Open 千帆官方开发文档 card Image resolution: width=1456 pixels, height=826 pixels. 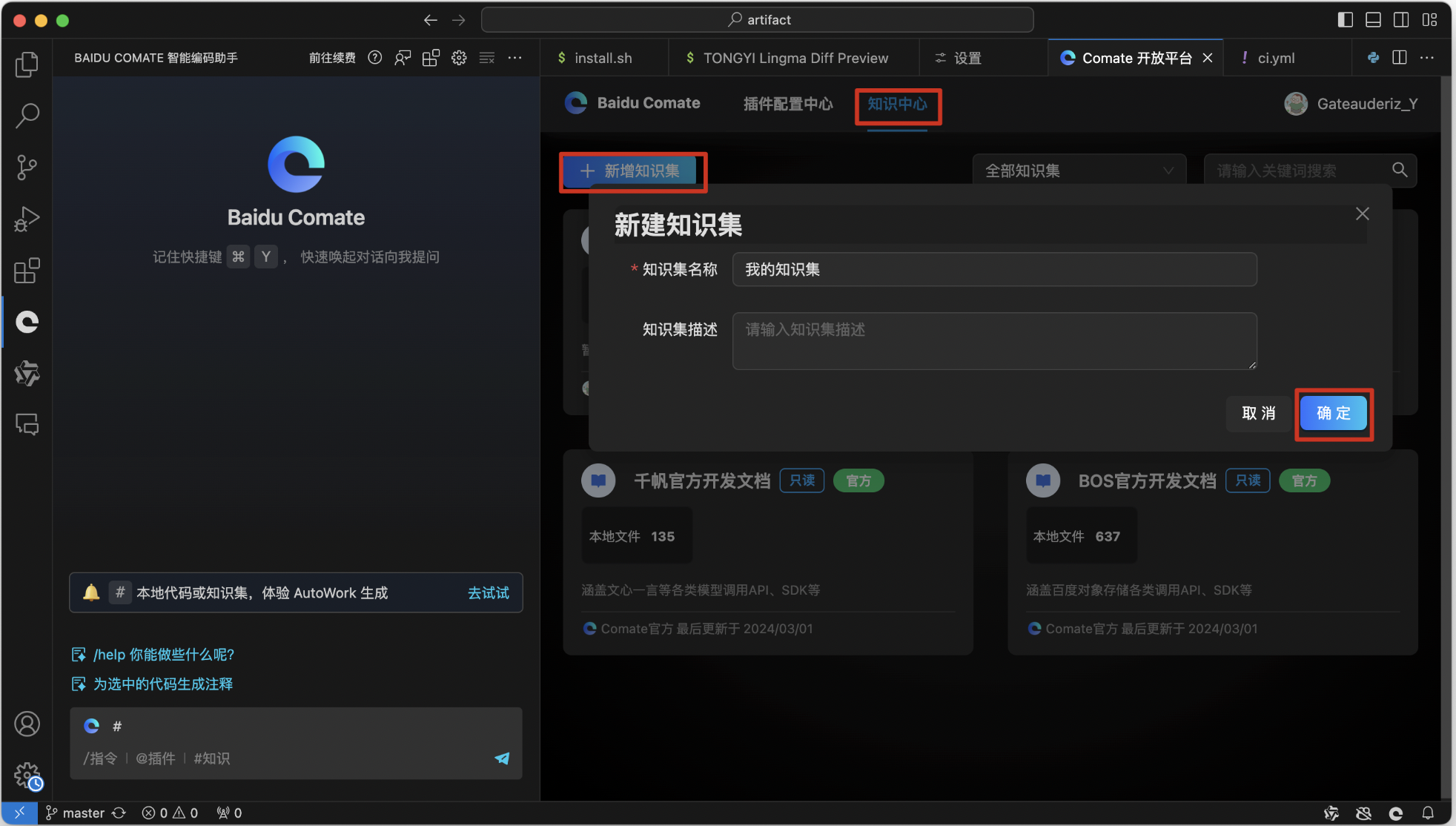[768, 552]
